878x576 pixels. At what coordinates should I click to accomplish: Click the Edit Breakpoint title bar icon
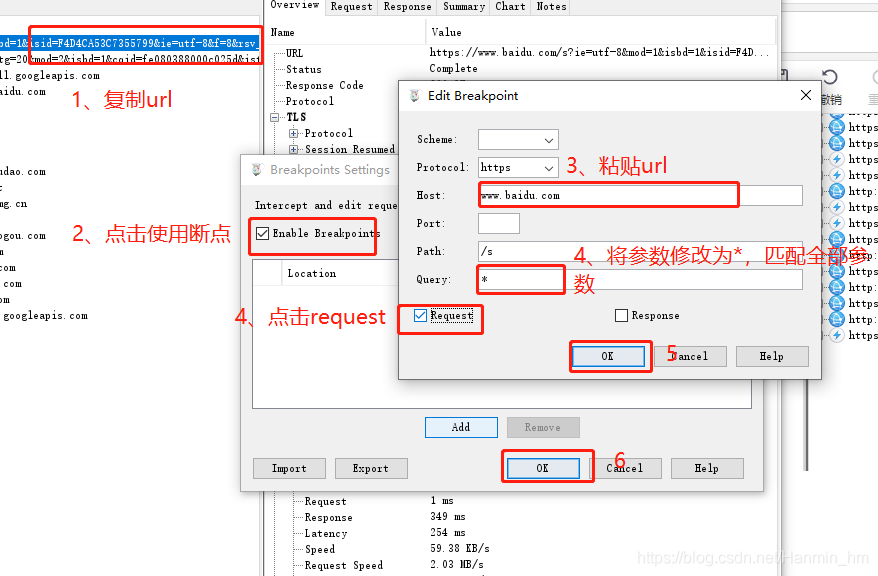[x=414, y=96]
